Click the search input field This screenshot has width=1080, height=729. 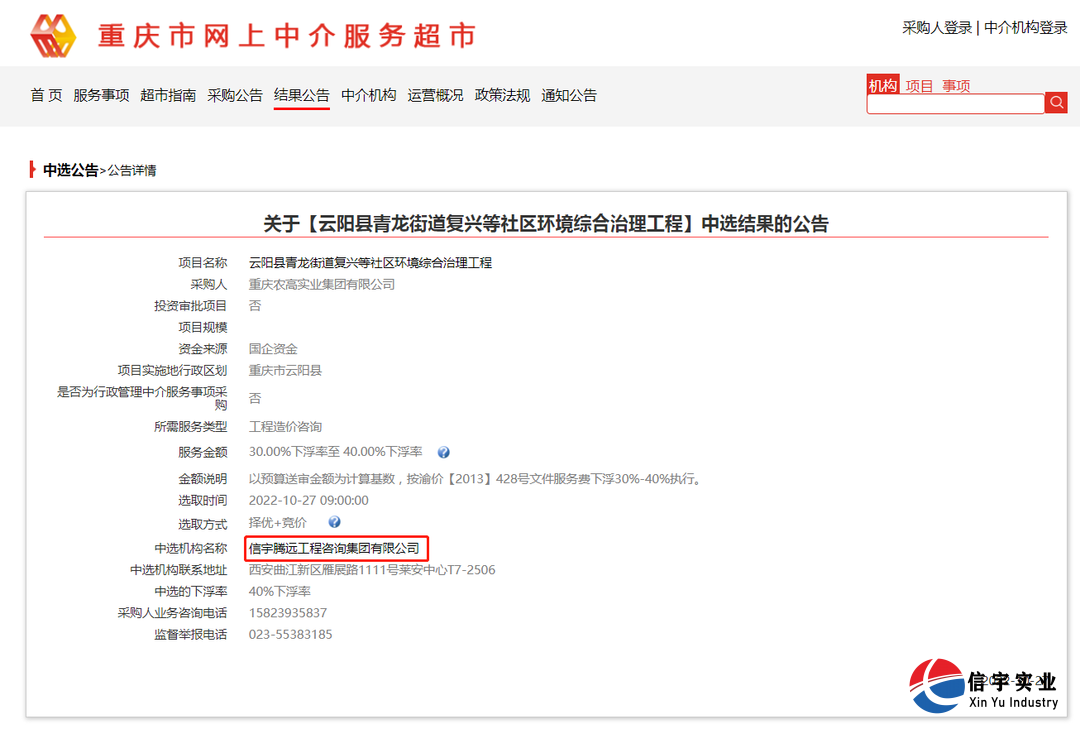[955, 103]
